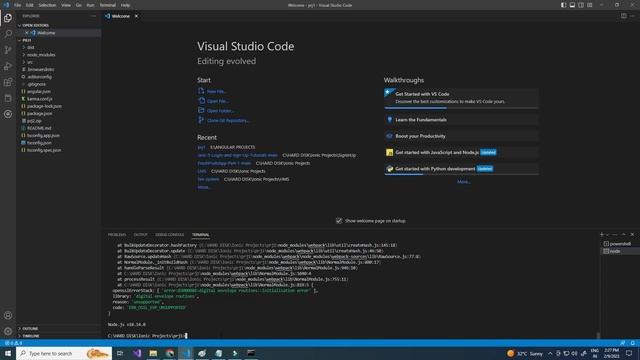Click Task View button on taskbar

[x=120, y=353]
